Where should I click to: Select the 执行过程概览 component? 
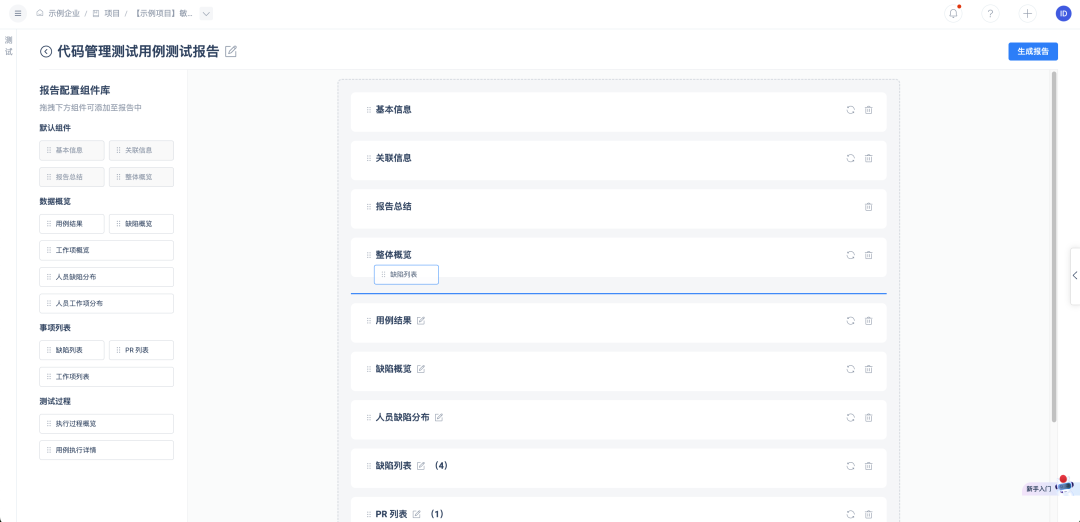coord(106,423)
